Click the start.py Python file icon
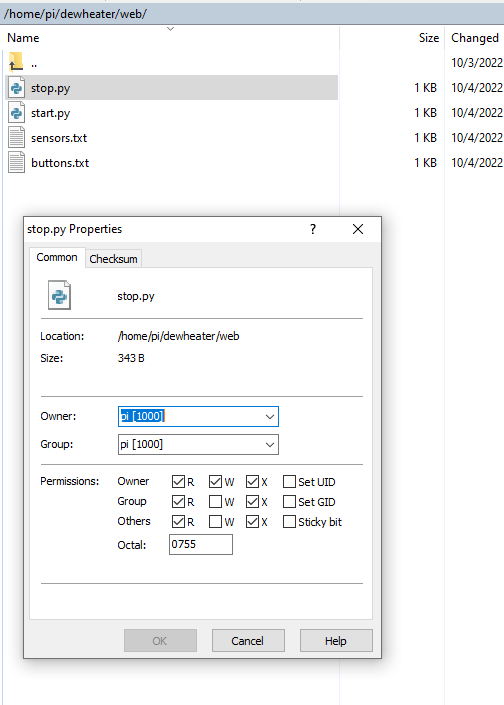The height and width of the screenshot is (705, 504). click(x=16, y=112)
